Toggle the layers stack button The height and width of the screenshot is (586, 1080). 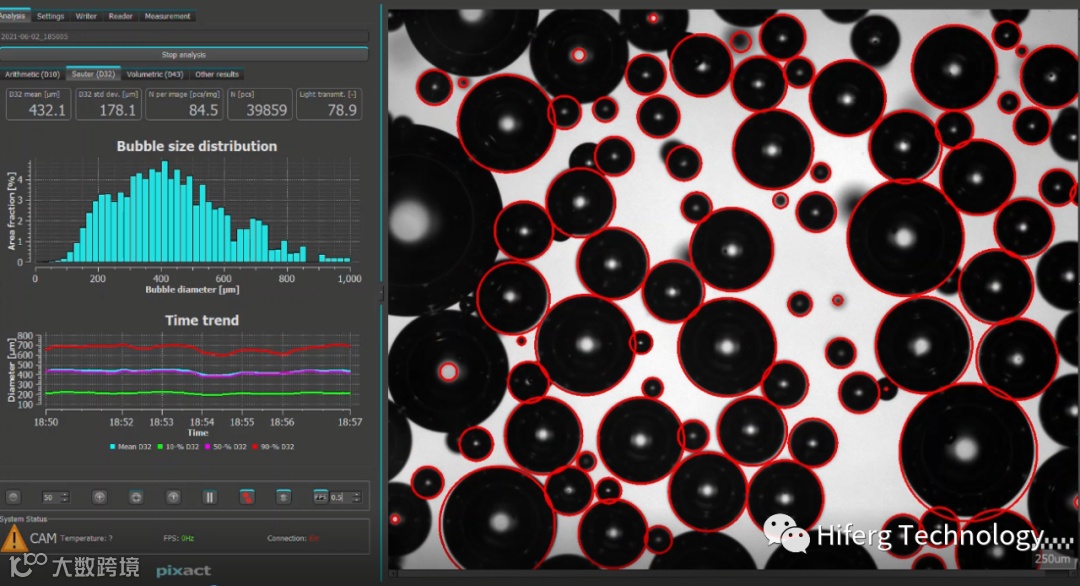coord(283,496)
